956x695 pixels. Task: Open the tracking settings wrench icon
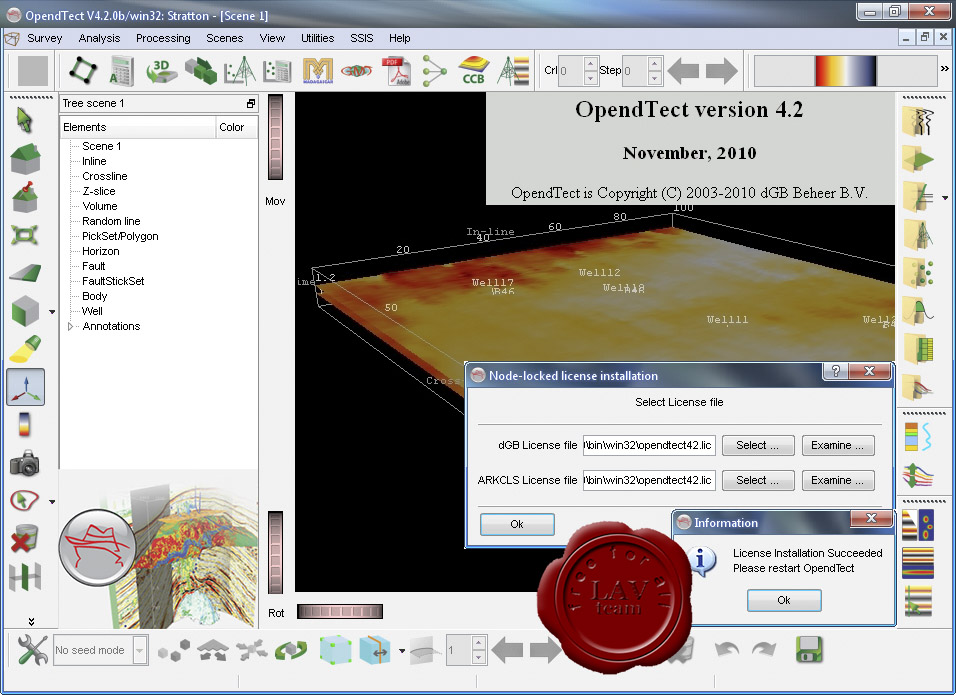[x=32, y=650]
